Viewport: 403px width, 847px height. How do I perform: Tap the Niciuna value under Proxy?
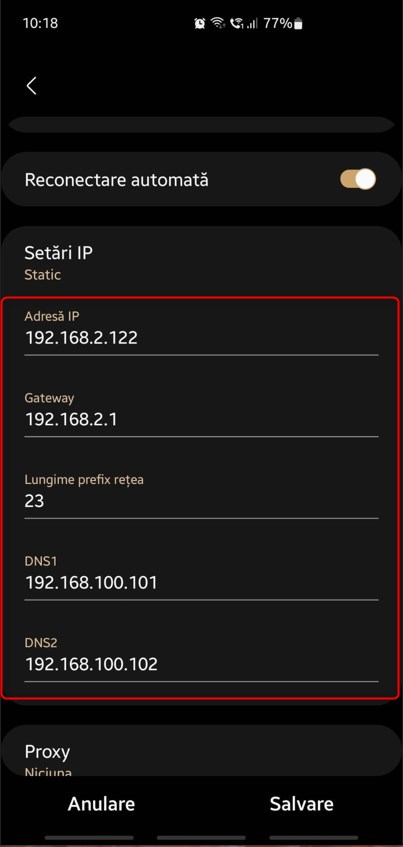coord(48,772)
